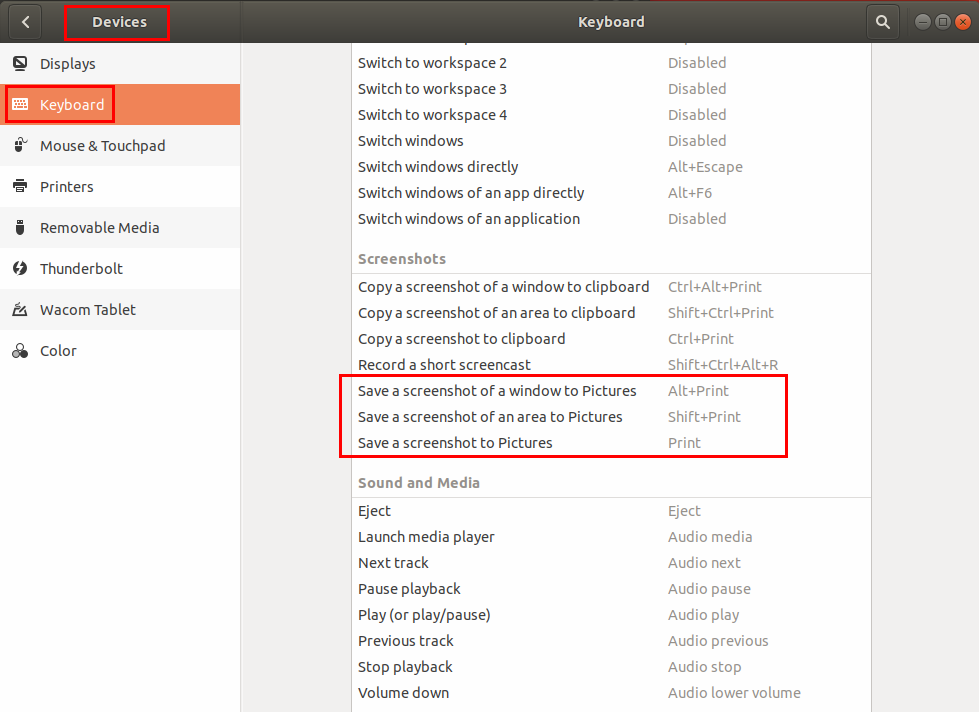Select Switch windows directly row
Screen dimensions: 979x712
611,167
